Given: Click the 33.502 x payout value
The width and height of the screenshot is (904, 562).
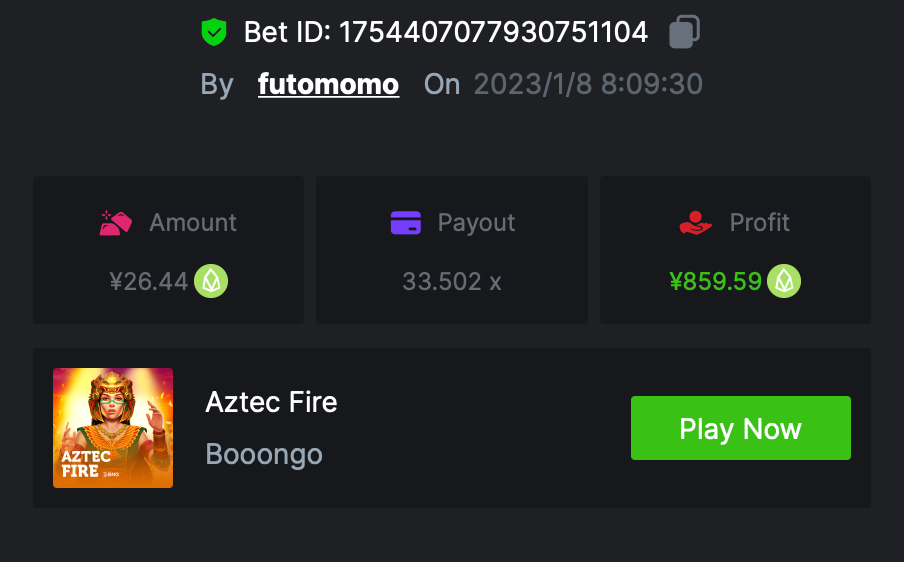Looking at the screenshot, I should coord(452,282).
